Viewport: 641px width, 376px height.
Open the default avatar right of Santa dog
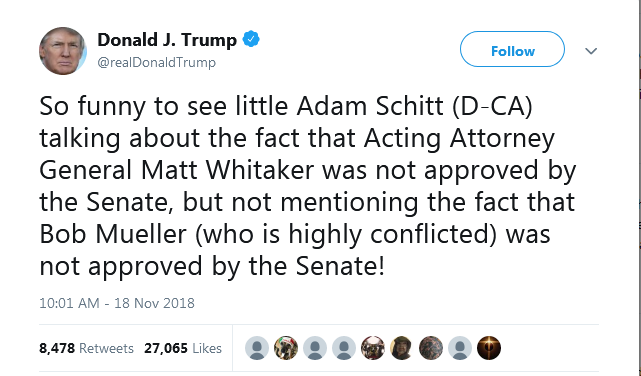pyautogui.click(x=315, y=348)
